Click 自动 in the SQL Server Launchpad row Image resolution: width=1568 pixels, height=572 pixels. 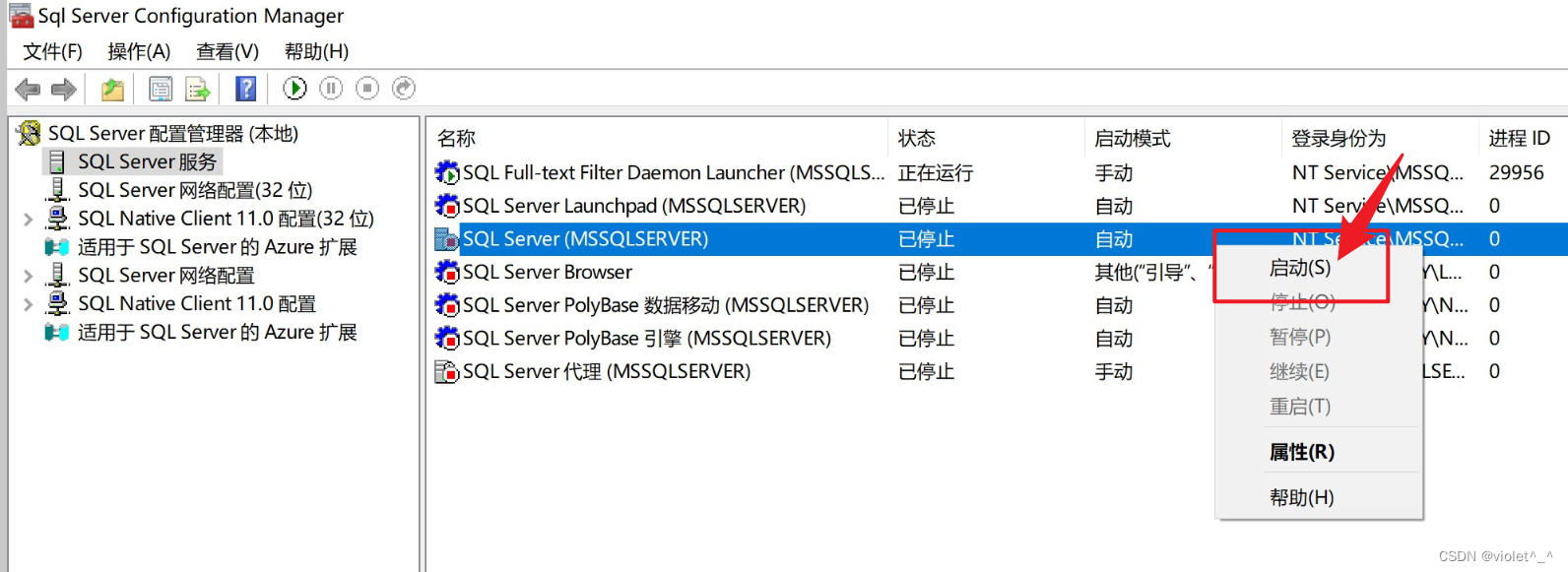1114,206
